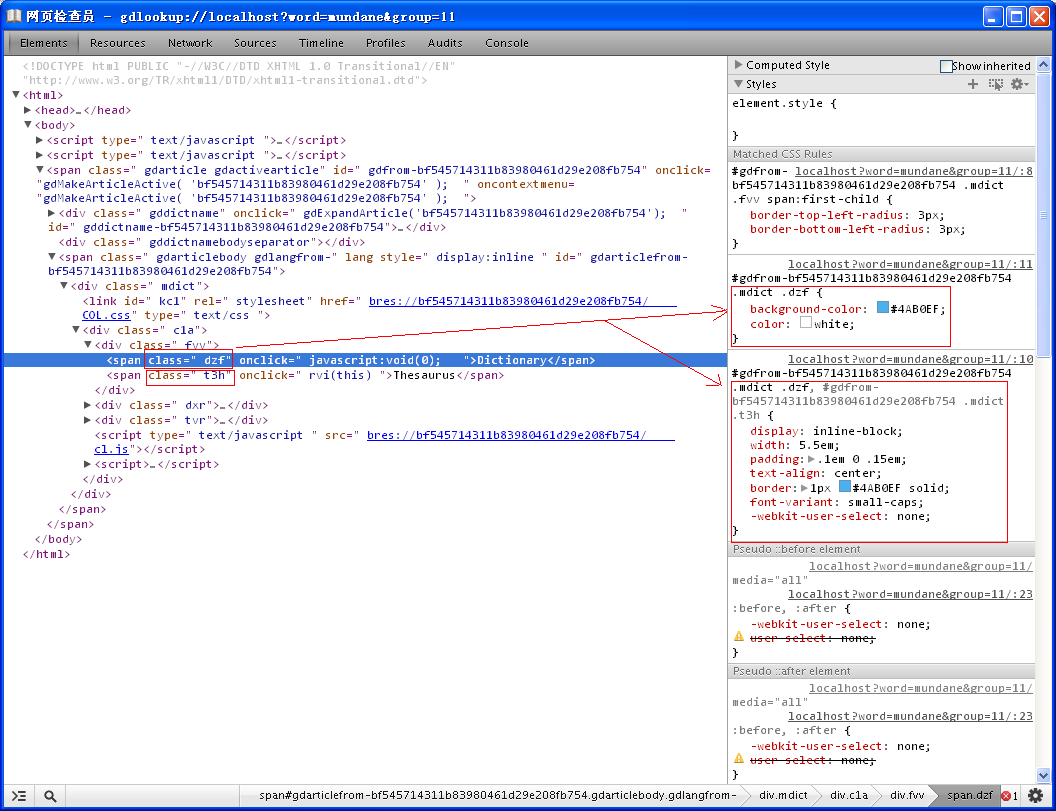Click div.mdict in the breadcrumb bar
Screen dimensions: 1056x811
(783, 796)
